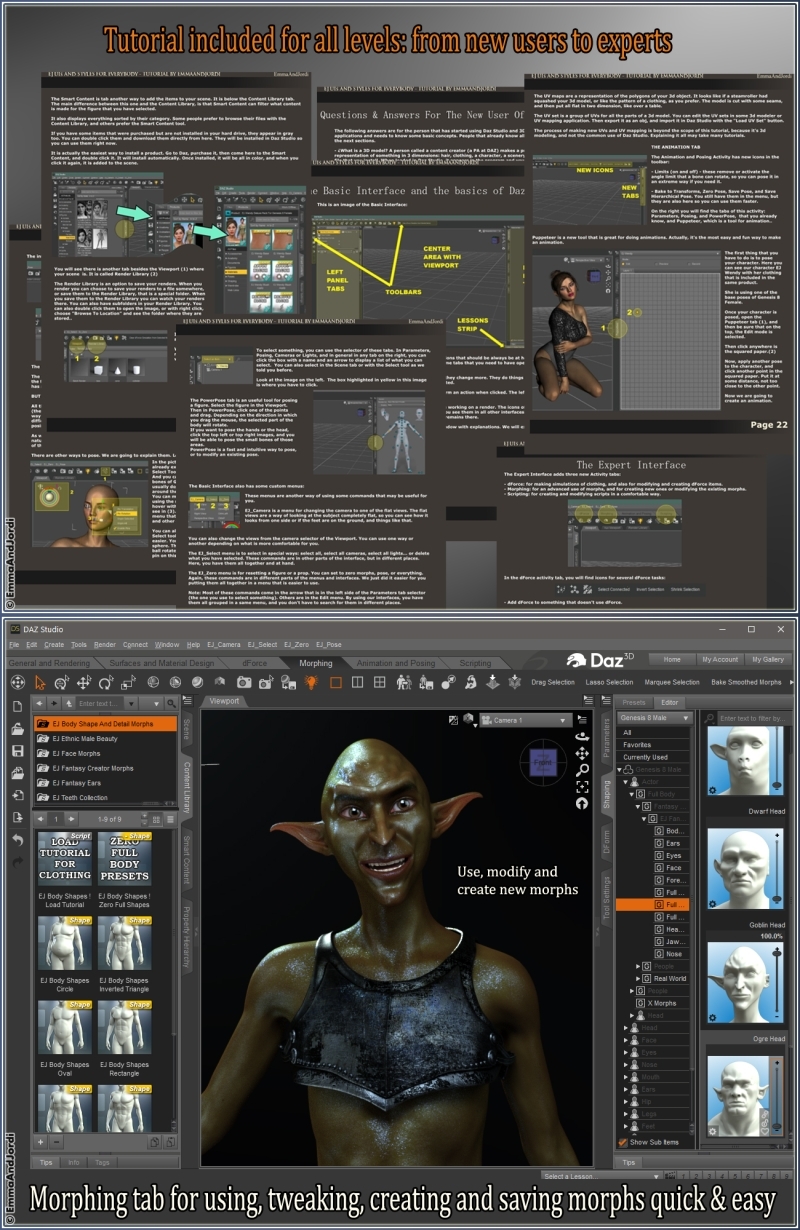
Task: Switch to the Scripting activity tab
Action: [475, 663]
